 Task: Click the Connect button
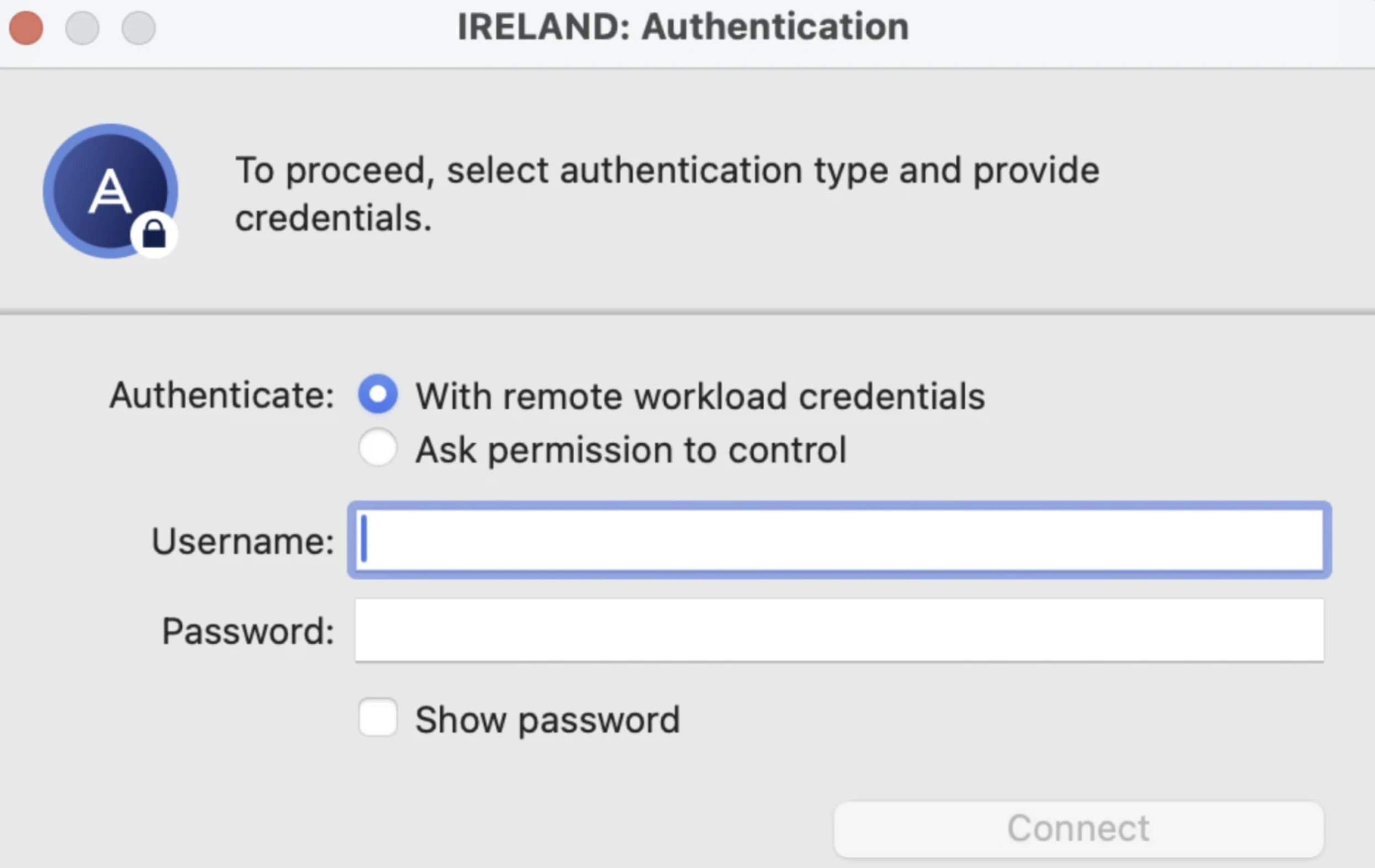[x=1078, y=829]
